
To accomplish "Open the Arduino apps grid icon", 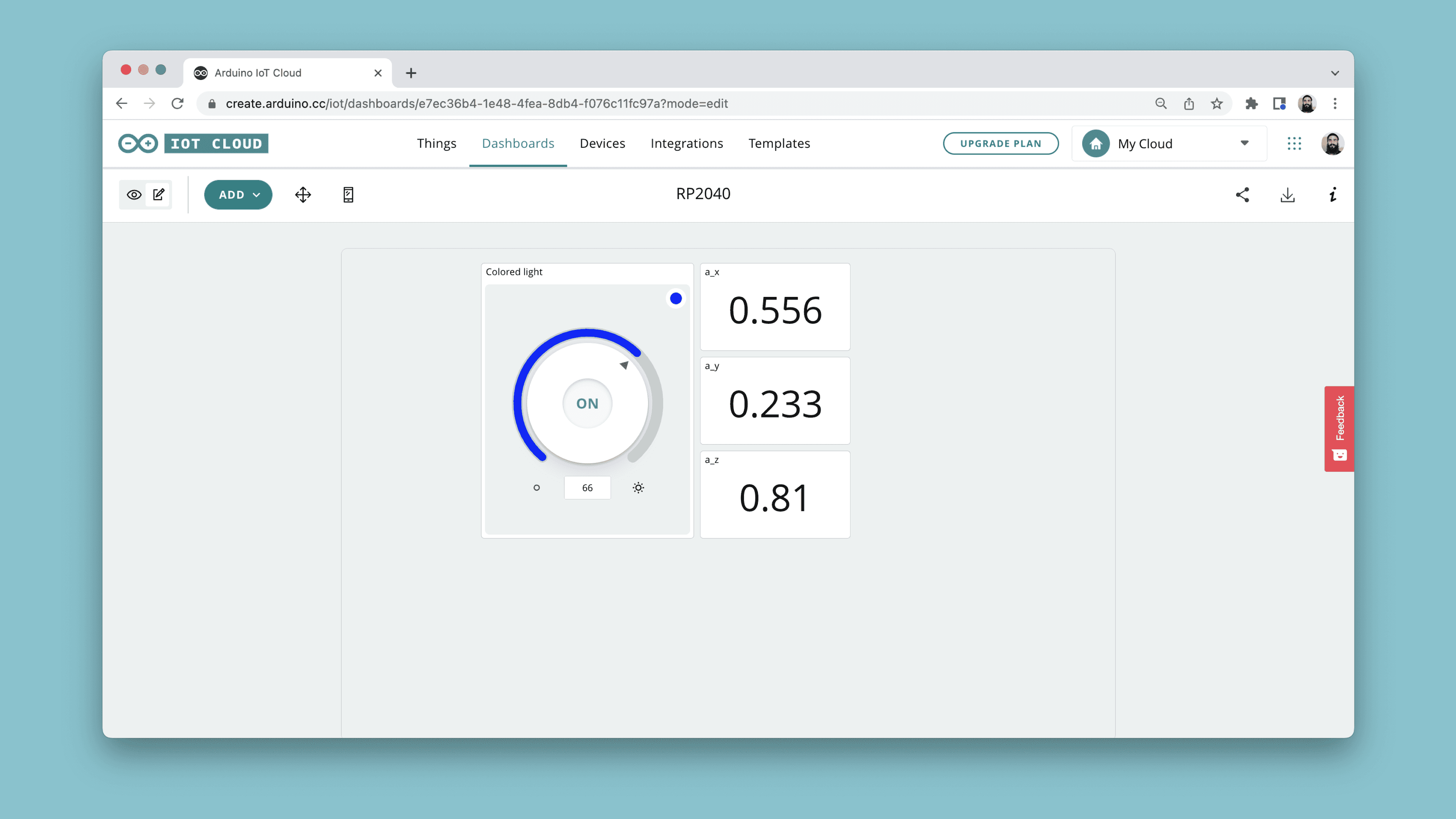I will pos(1294,144).
